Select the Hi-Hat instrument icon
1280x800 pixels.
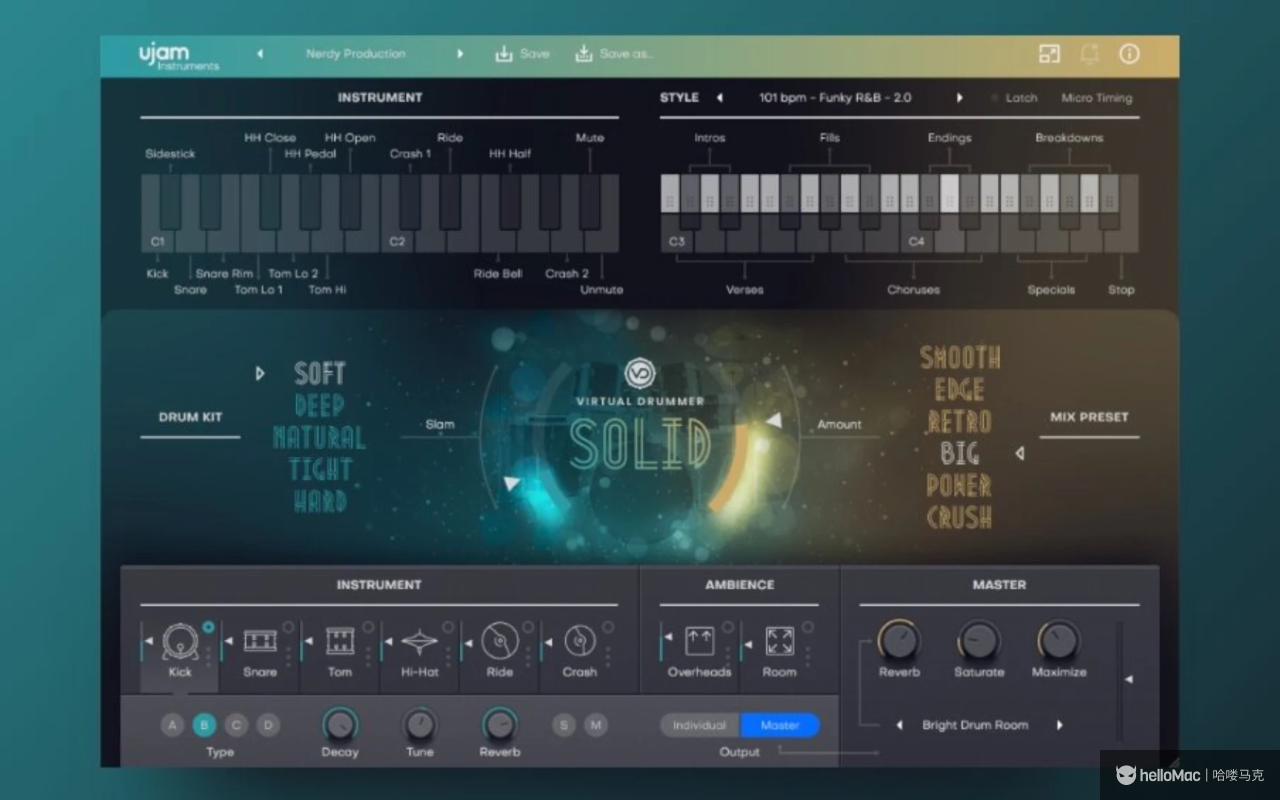(x=420, y=641)
